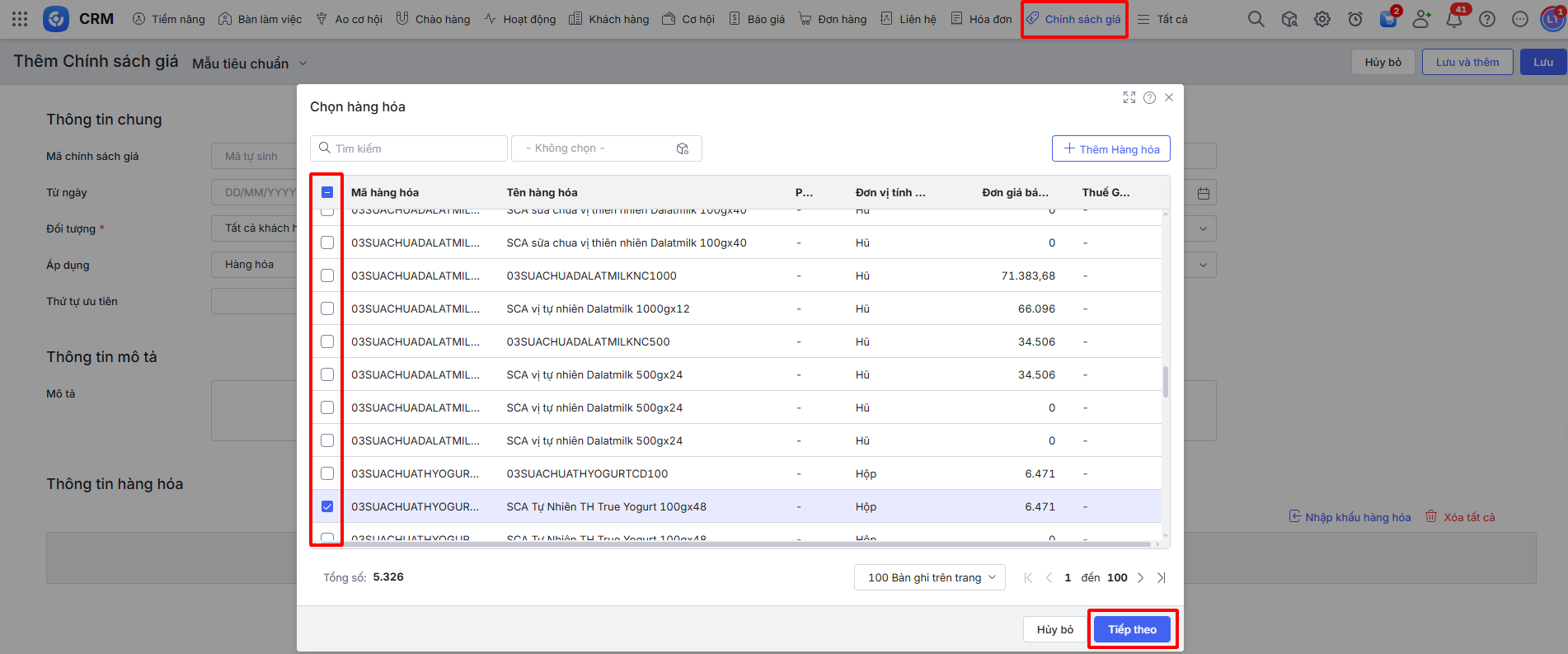Click the 'Tiếp theo' button

coord(1132,629)
